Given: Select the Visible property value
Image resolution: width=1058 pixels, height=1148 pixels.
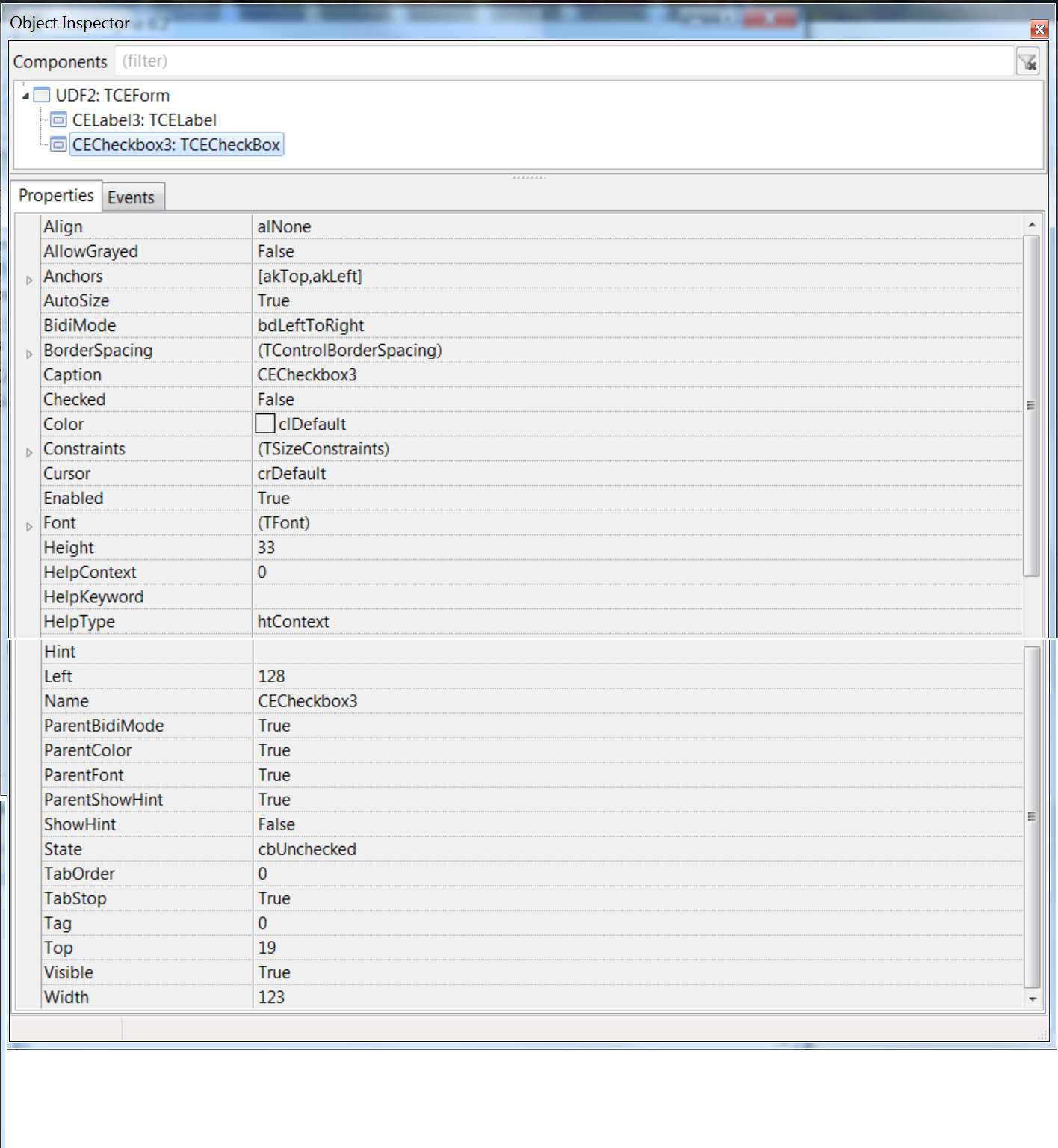Looking at the screenshot, I should (x=273, y=972).
